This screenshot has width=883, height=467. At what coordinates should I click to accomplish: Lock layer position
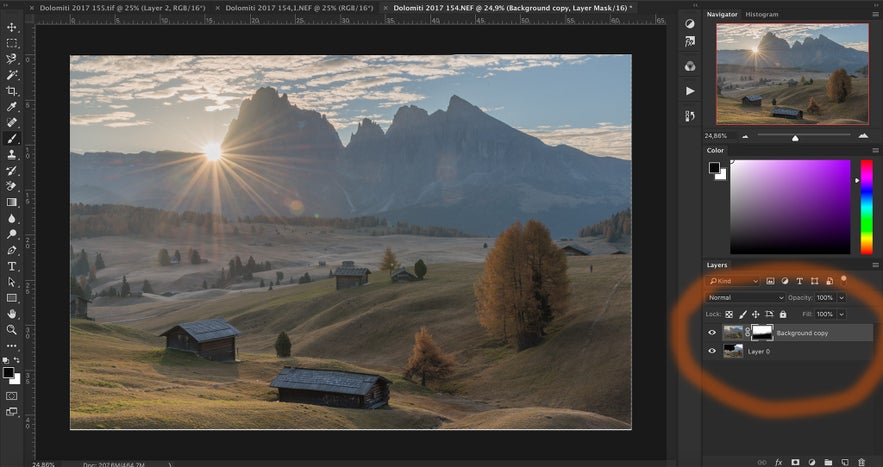coord(756,314)
